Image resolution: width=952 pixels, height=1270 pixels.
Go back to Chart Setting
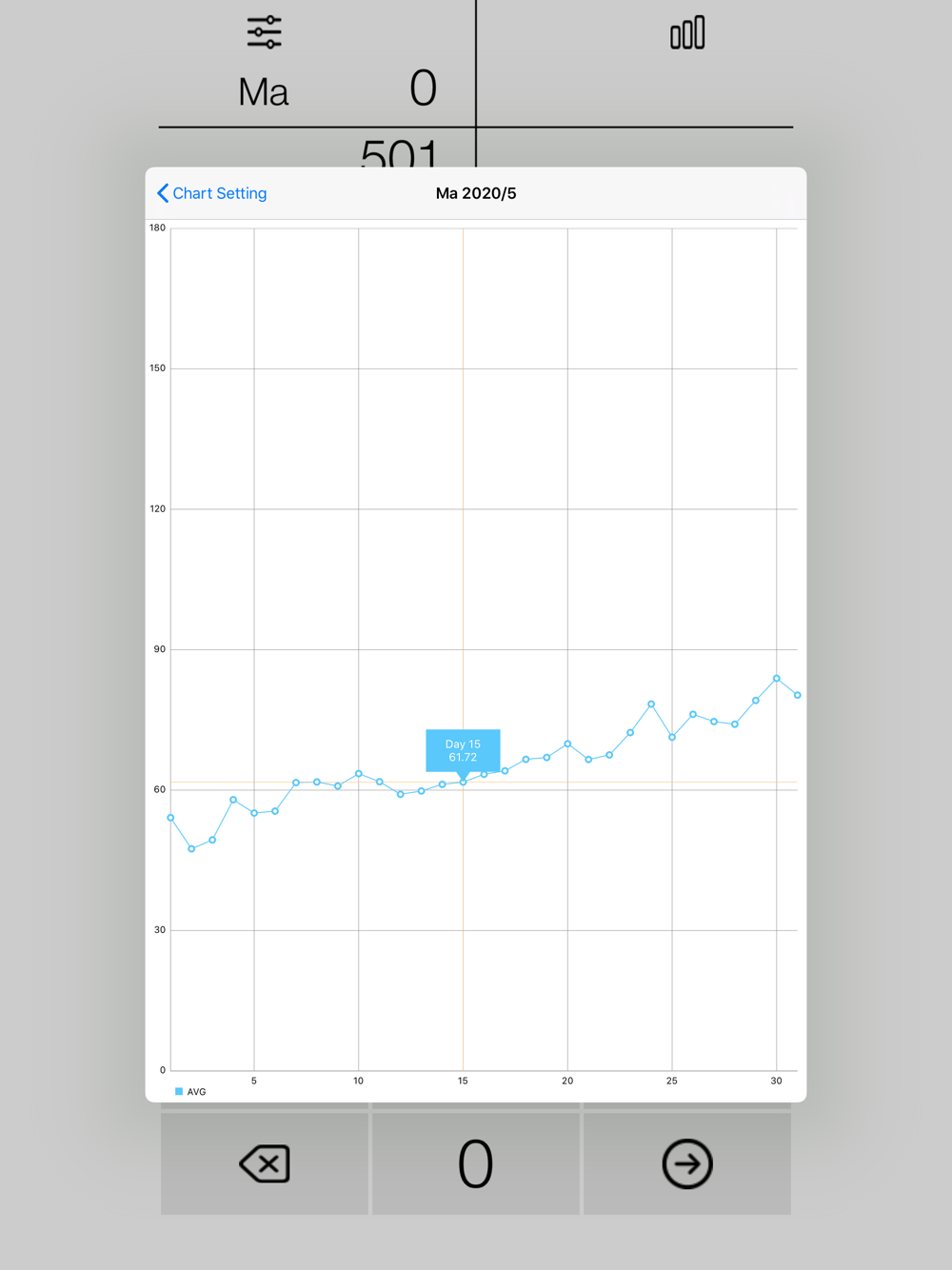(211, 193)
